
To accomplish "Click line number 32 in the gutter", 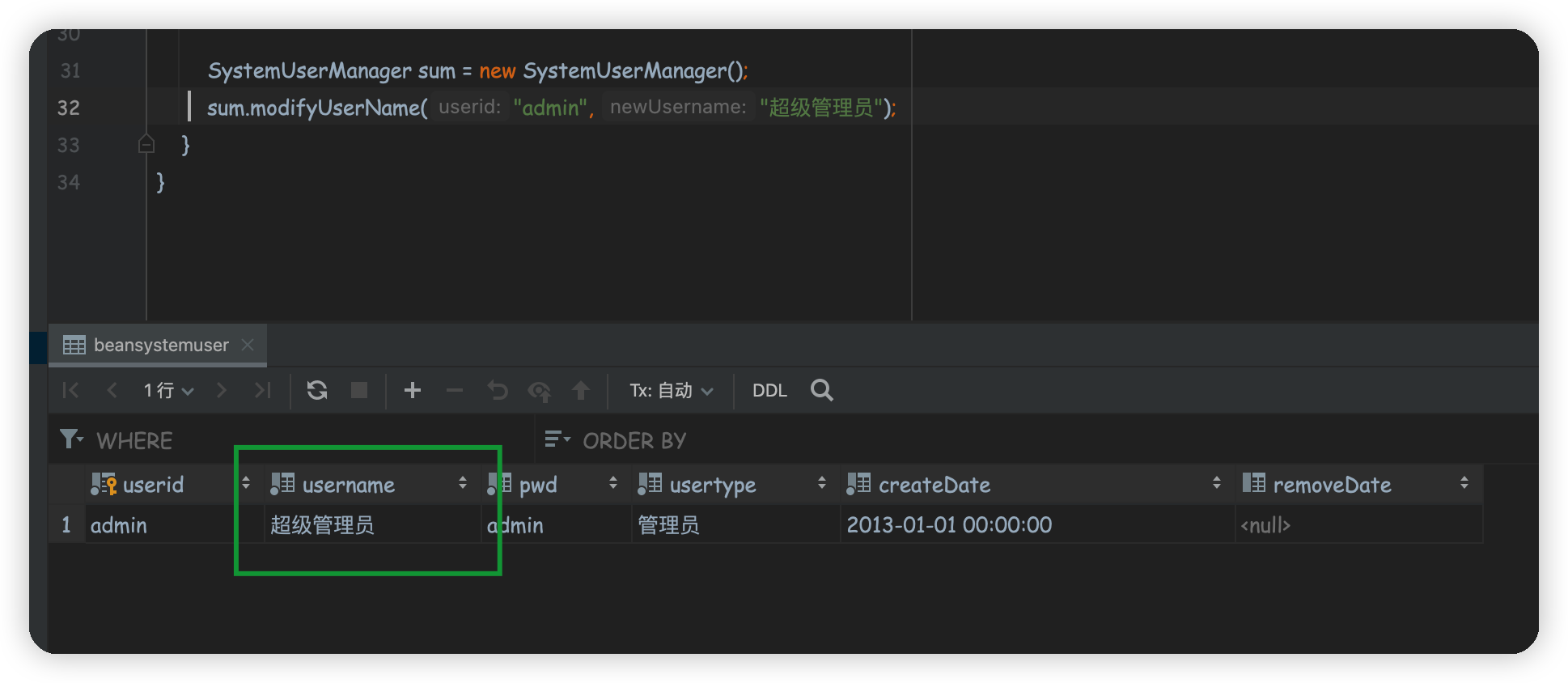I will (69, 108).
